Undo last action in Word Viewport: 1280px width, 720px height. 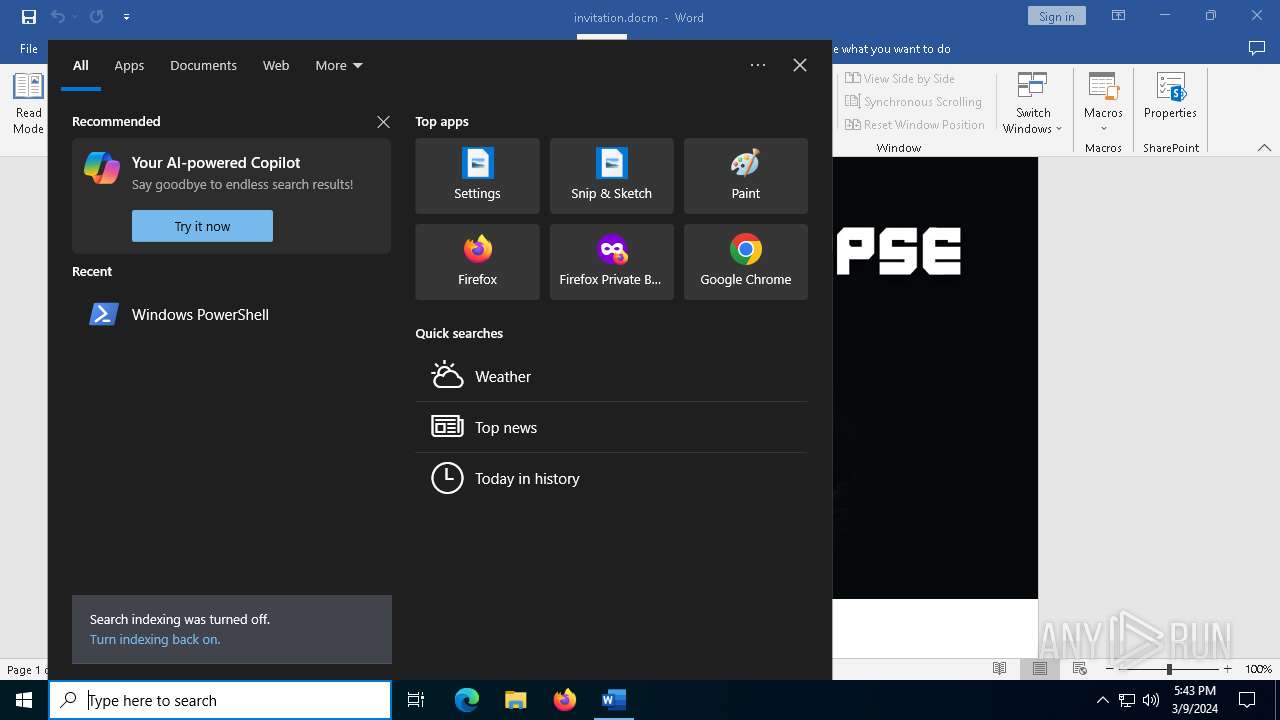pos(58,17)
